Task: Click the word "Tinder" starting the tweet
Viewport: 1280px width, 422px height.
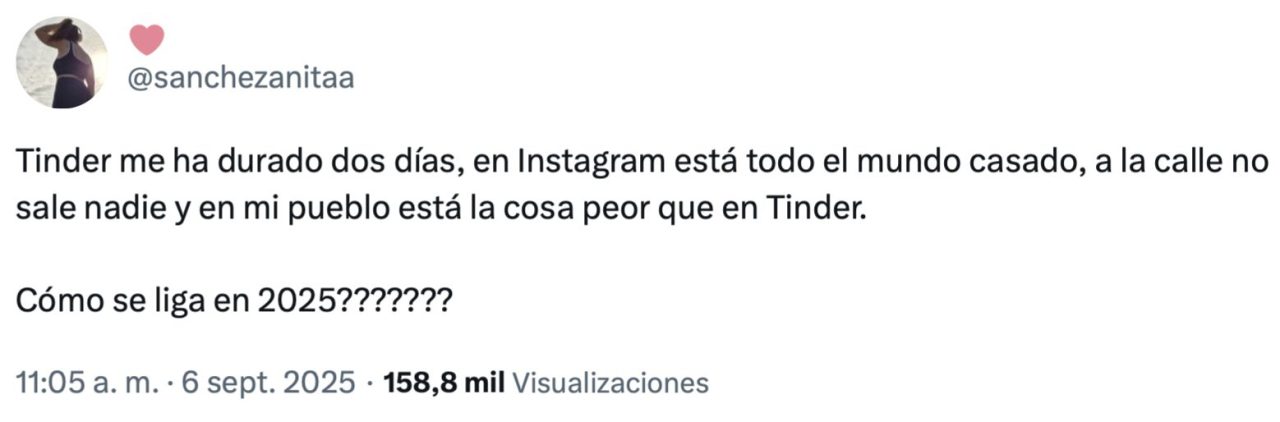Action: [x=54, y=162]
